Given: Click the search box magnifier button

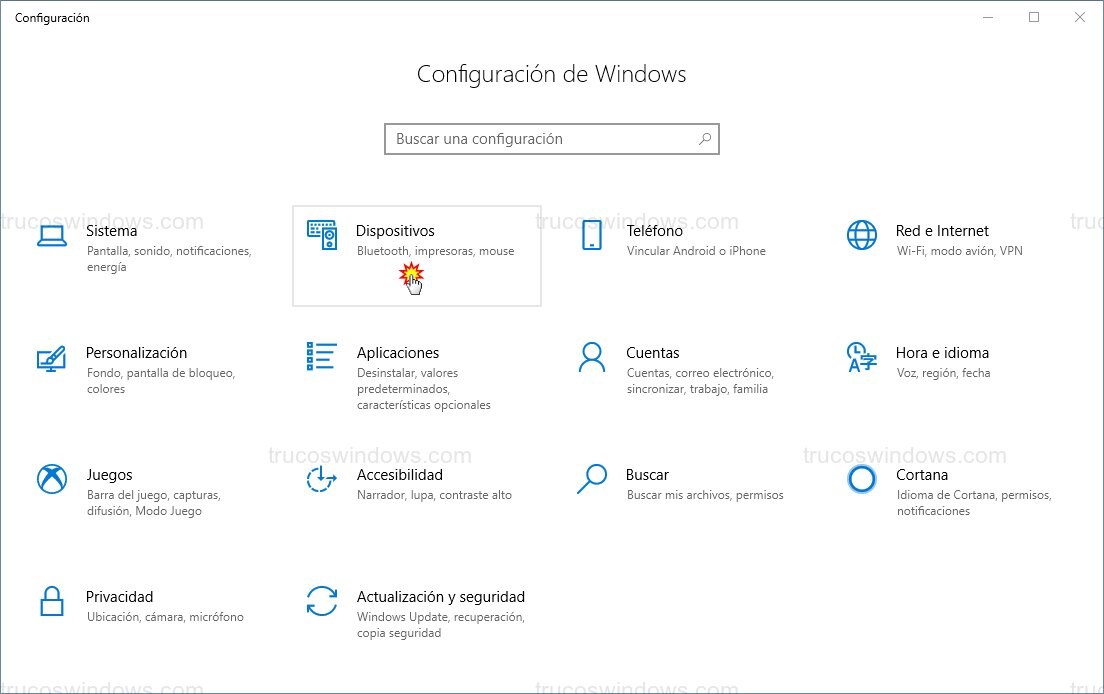Looking at the screenshot, I should pos(705,139).
